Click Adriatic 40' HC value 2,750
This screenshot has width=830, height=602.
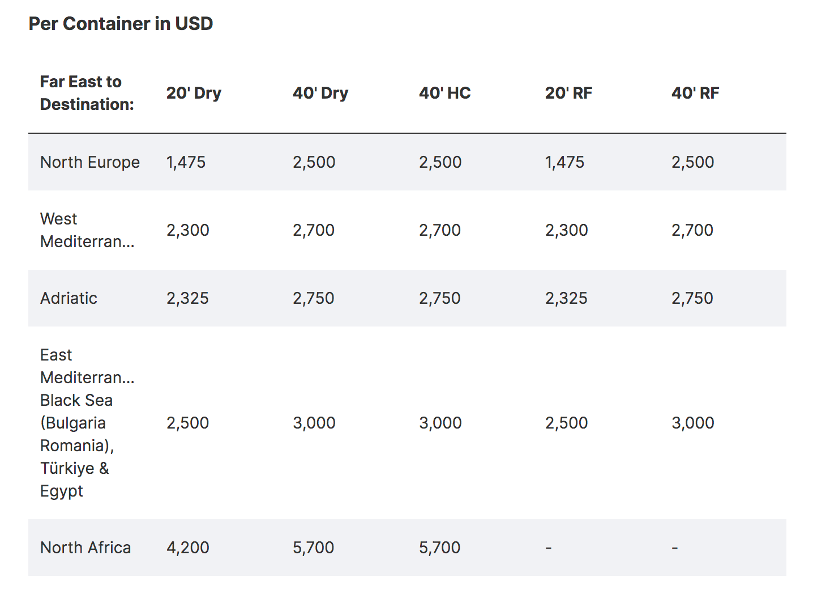440,298
